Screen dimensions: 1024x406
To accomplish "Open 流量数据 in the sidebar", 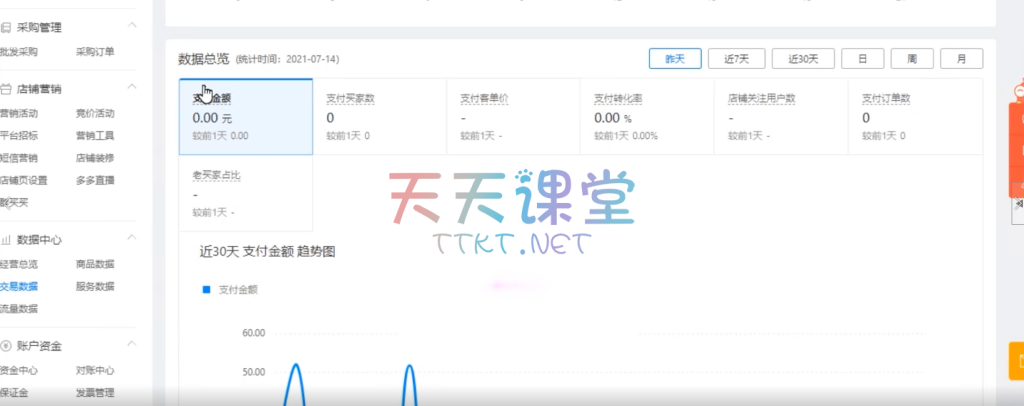I will point(18,309).
